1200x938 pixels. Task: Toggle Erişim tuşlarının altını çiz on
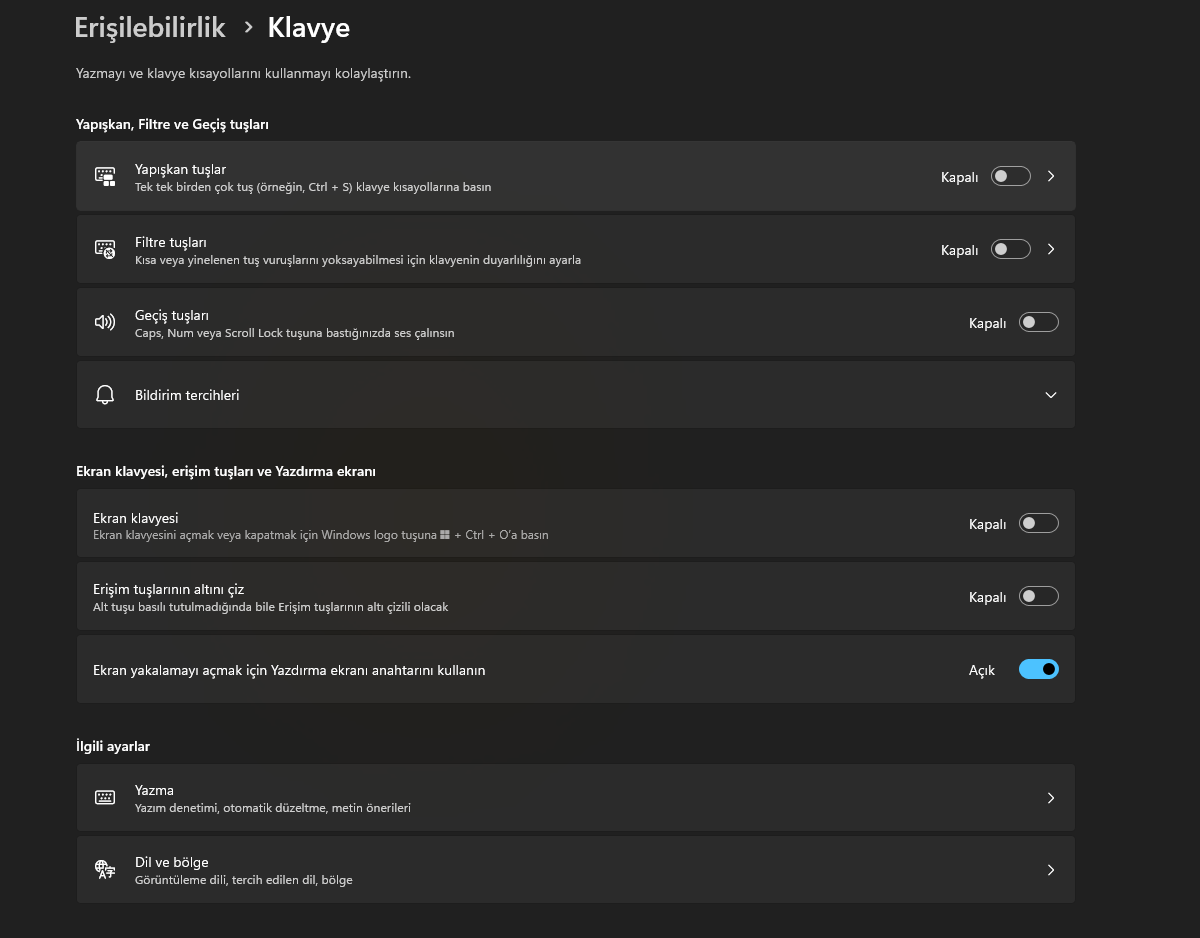pyautogui.click(x=1038, y=596)
